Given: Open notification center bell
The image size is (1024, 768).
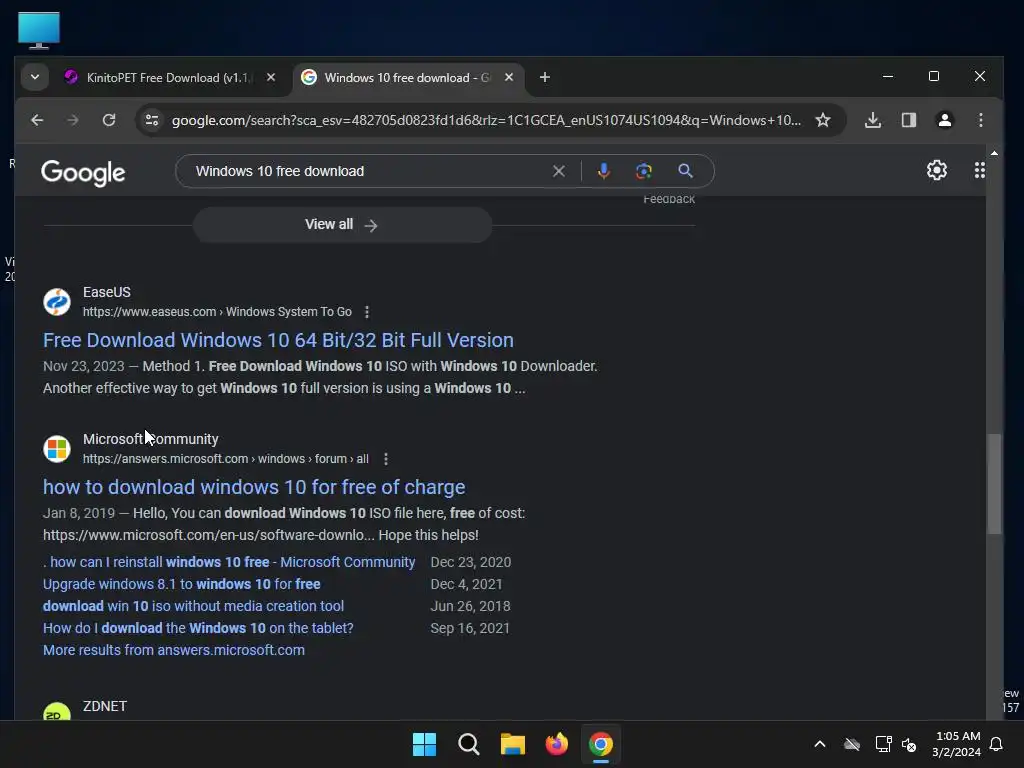Looking at the screenshot, I should click(996, 744).
